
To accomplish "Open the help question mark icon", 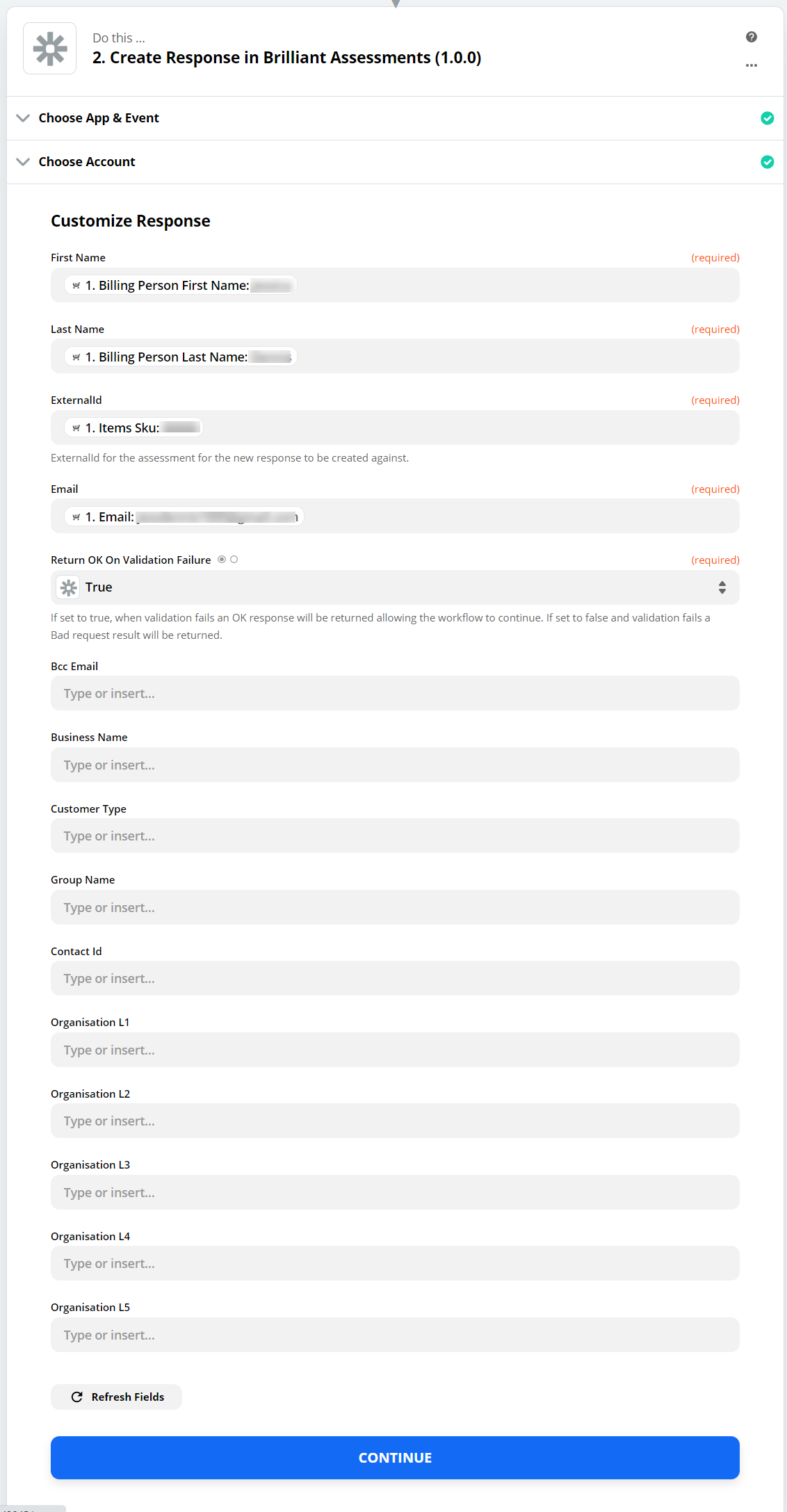I will 751,38.
